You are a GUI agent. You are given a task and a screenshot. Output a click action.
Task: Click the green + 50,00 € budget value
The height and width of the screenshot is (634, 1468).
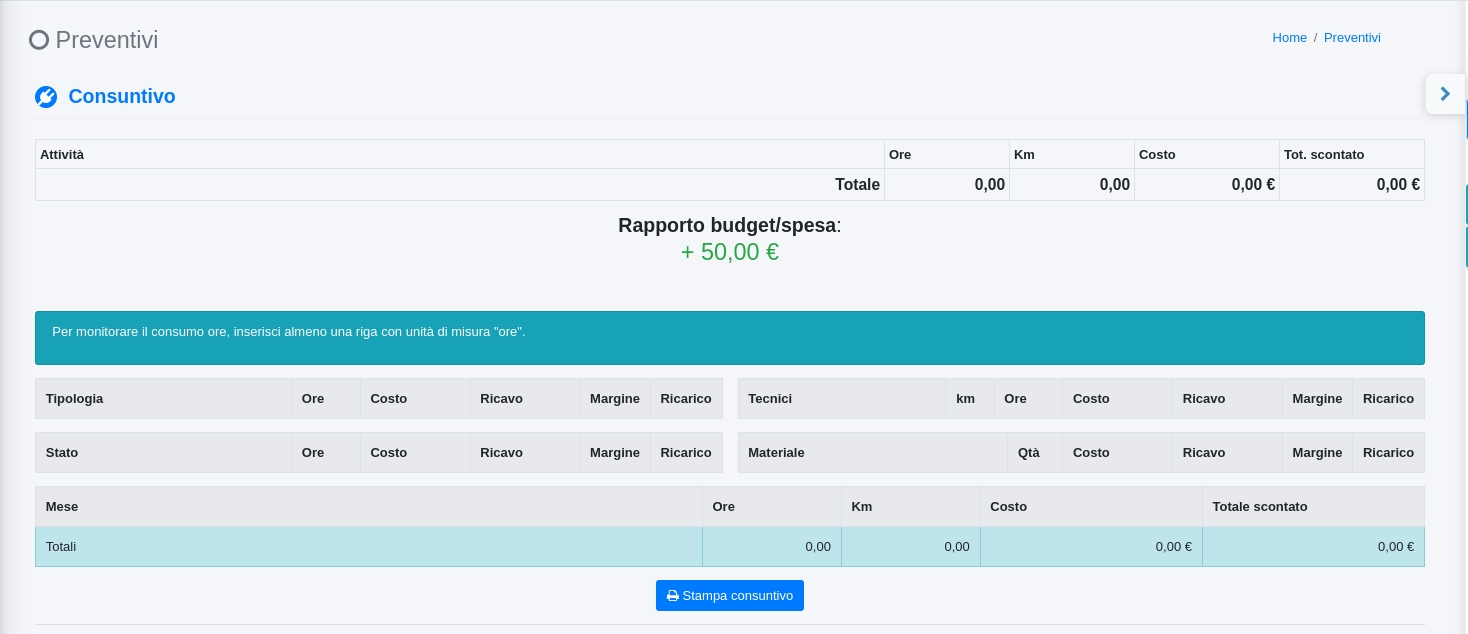click(729, 252)
